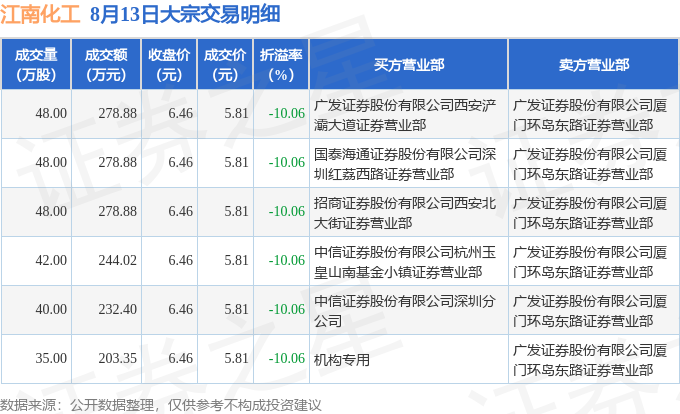680x414 pixels.
Task: Select the 卖方营业部 column header
Action: (594, 65)
